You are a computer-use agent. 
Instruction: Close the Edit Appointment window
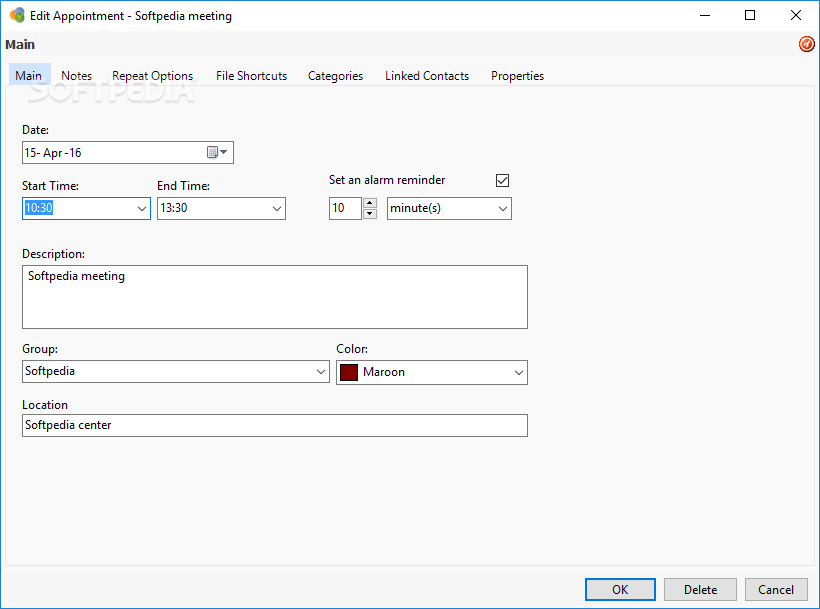(x=795, y=15)
